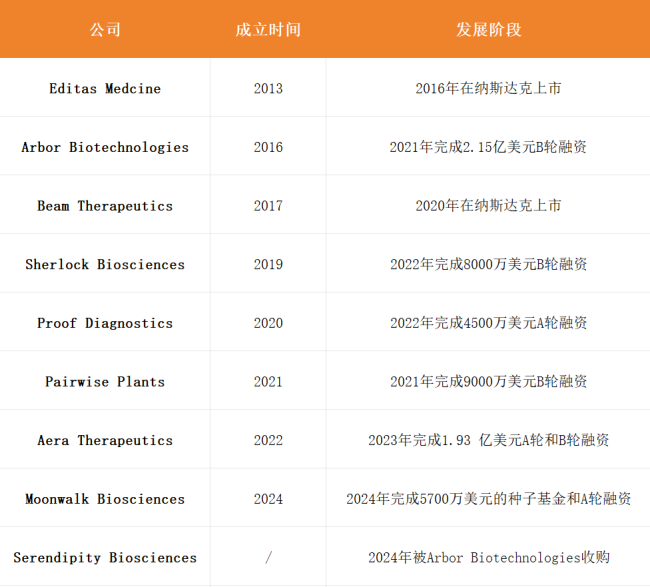Select the Aera Therapeutics cell
Image resolution: width=650 pixels, height=587 pixels.
point(105,440)
